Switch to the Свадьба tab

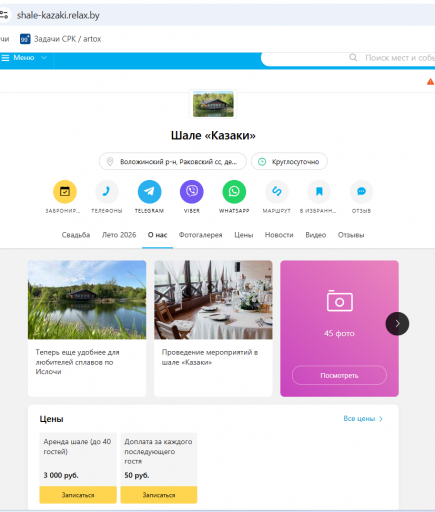tap(76, 235)
